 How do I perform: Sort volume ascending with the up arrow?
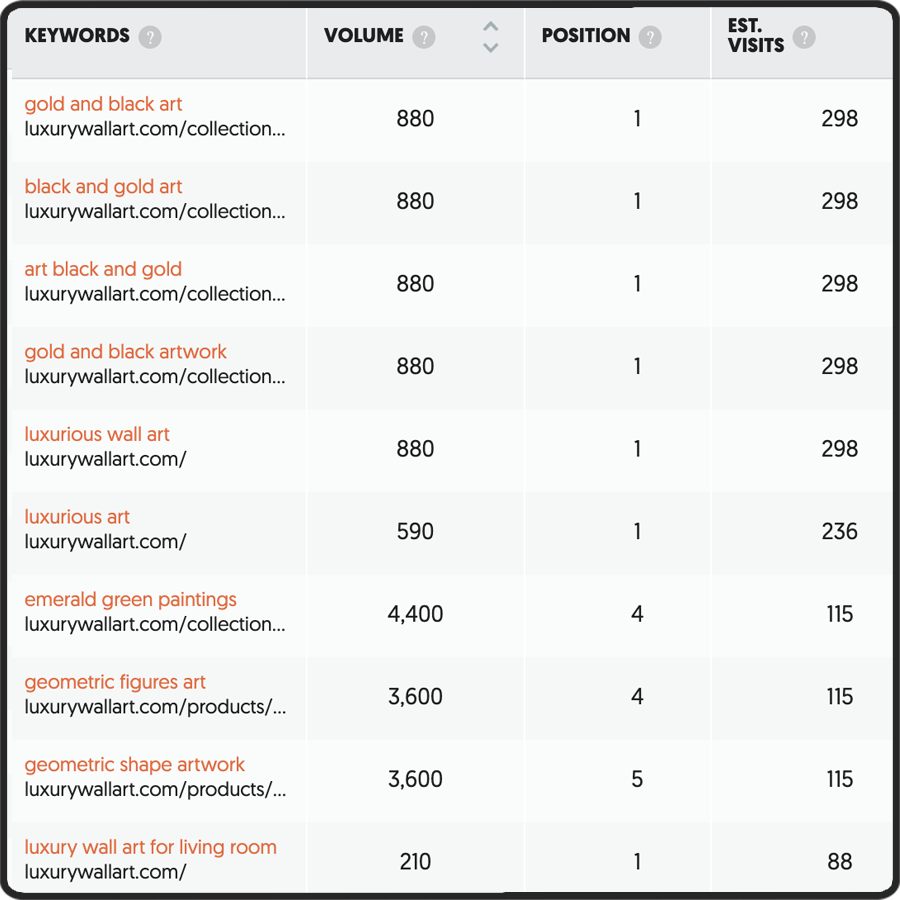[490, 27]
